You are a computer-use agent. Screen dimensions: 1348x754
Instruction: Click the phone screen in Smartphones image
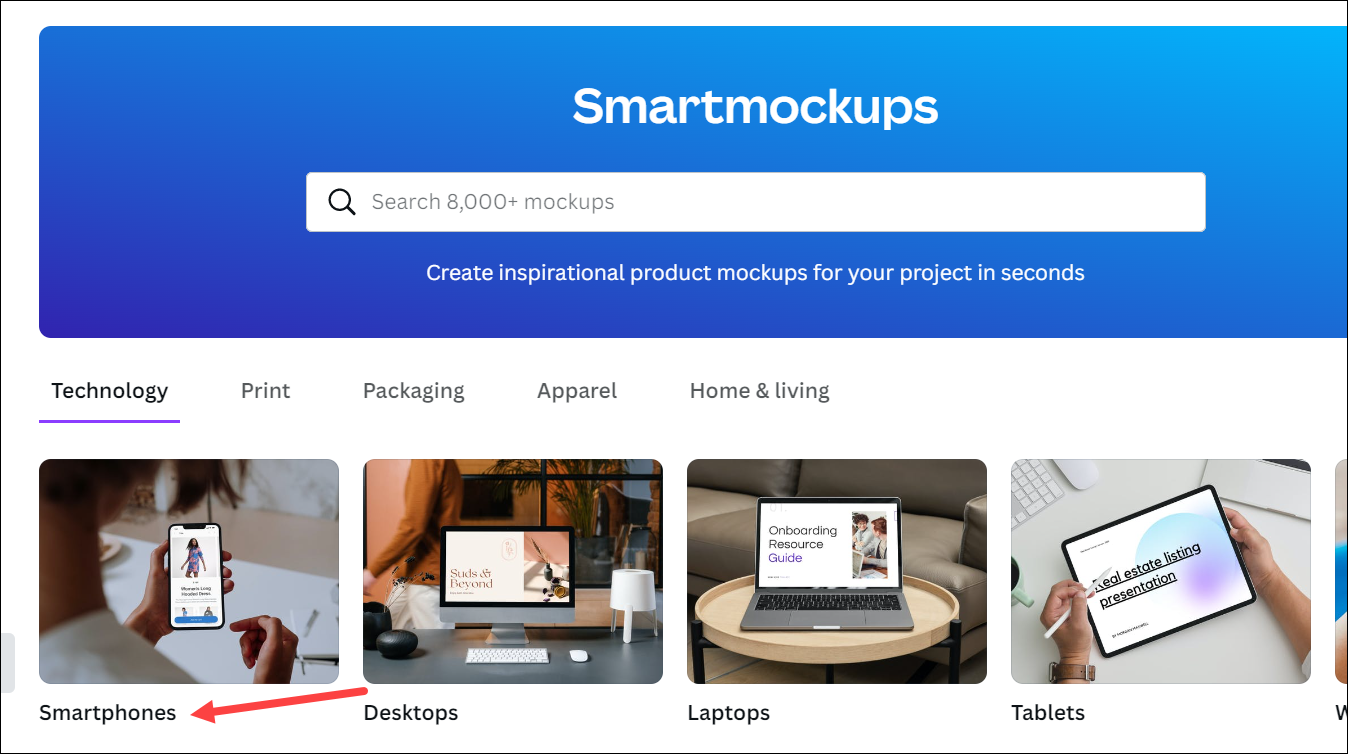tap(197, 575)
